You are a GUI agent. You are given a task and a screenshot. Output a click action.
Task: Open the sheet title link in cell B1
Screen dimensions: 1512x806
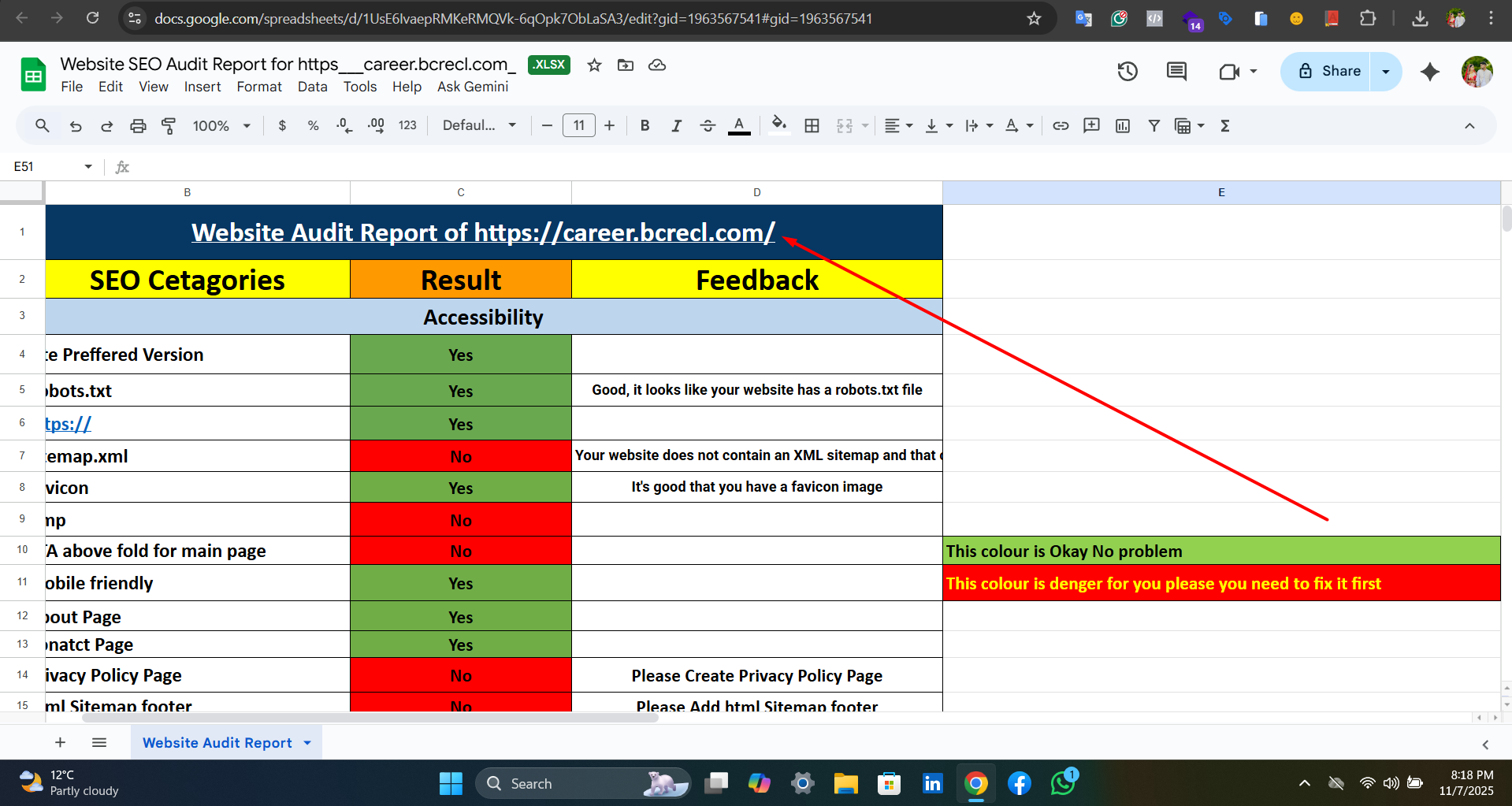pyautogui.click(x=483, y=232)
